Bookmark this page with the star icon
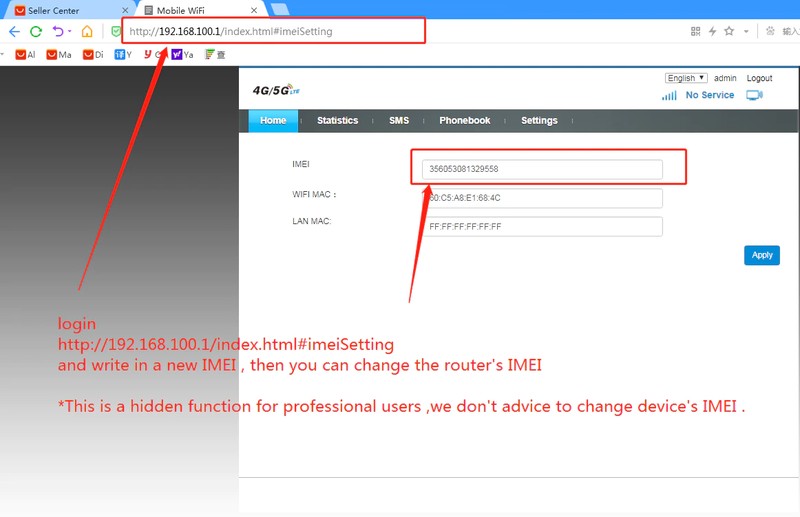Screen dimensions: 800x517 click(729, 32)
